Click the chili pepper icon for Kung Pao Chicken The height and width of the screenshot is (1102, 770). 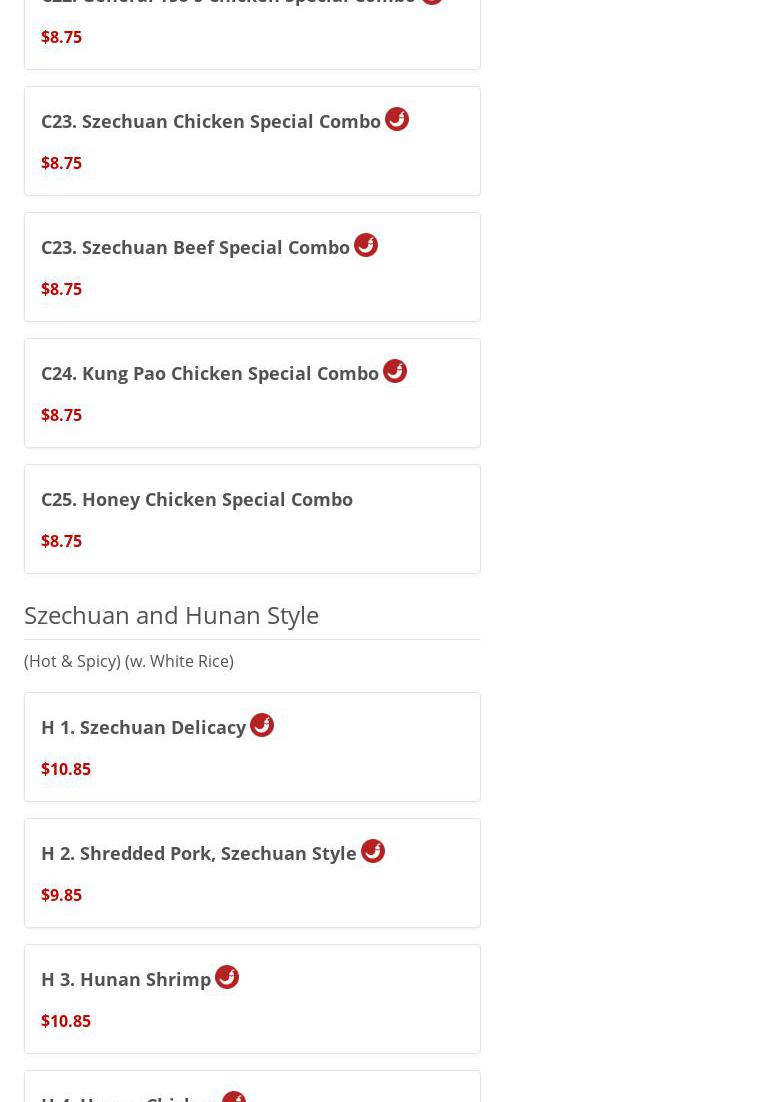click(395, 371)
